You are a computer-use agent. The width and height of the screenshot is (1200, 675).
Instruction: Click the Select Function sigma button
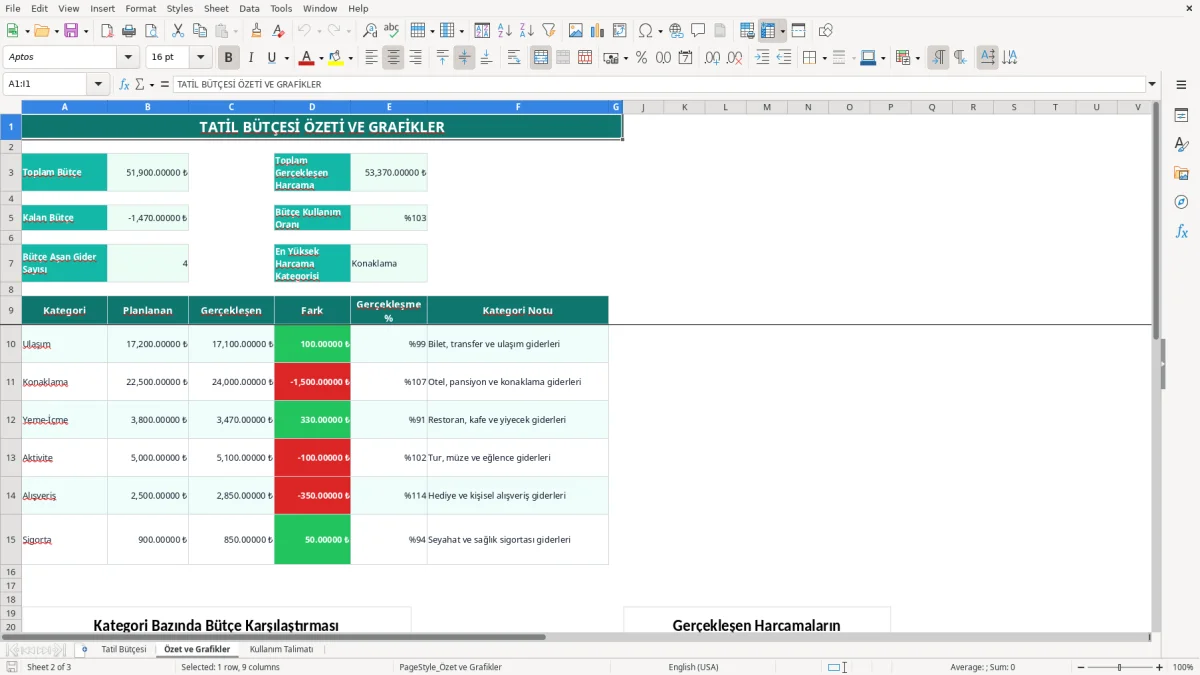[139, 85]
